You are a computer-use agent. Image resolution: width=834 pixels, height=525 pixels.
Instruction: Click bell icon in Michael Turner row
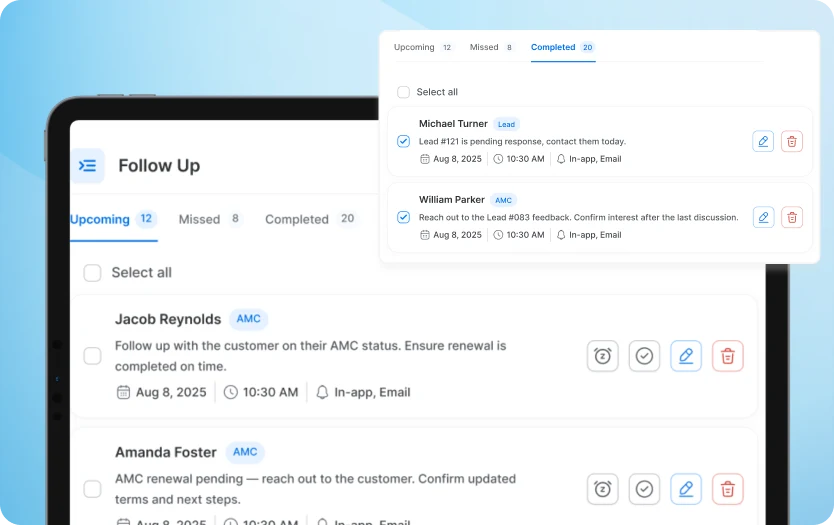pyautogui.click(x=561, y=159)
